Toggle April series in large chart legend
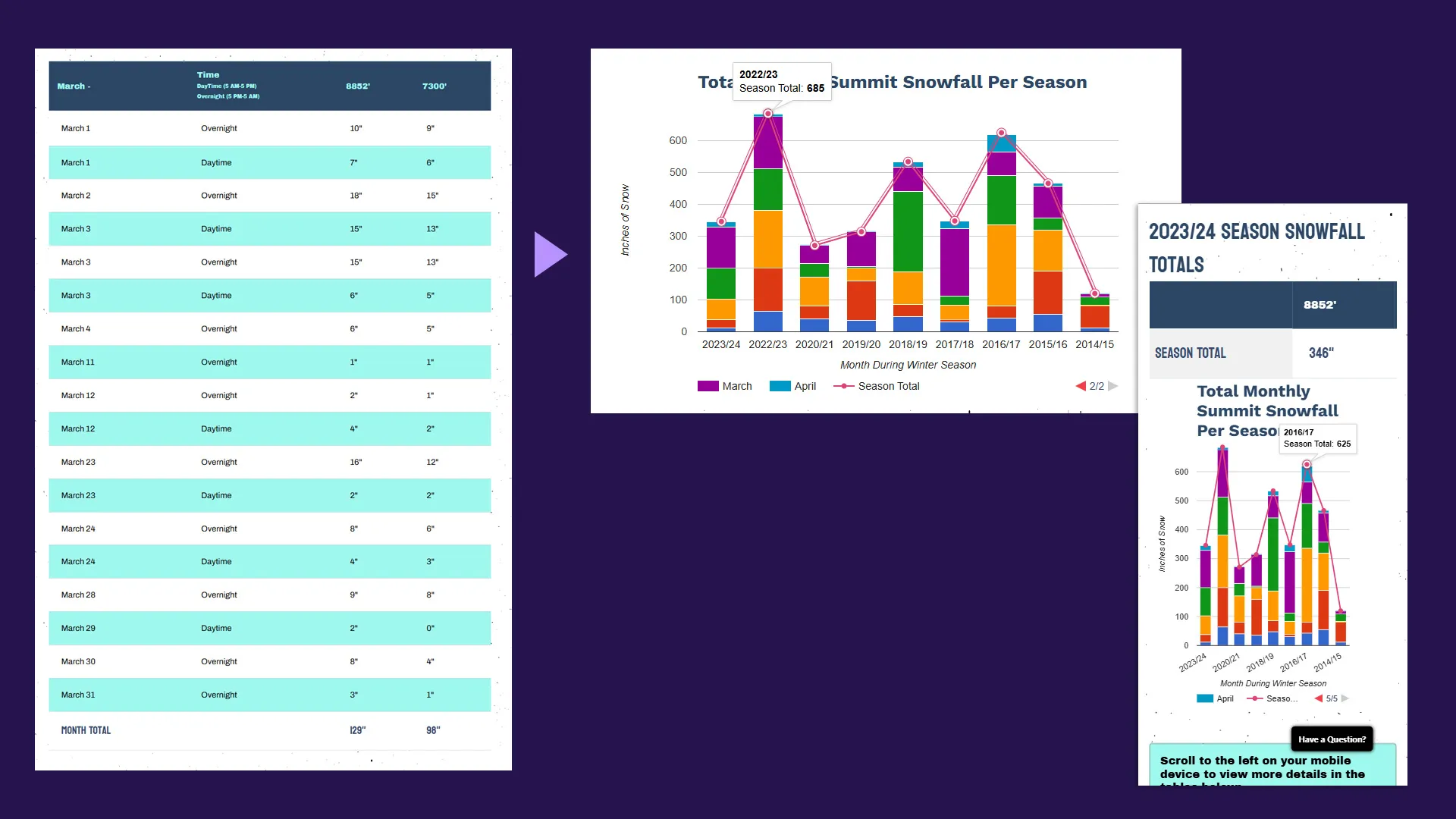This screenshot has height=819, width=1456. [x=792, y=386]
